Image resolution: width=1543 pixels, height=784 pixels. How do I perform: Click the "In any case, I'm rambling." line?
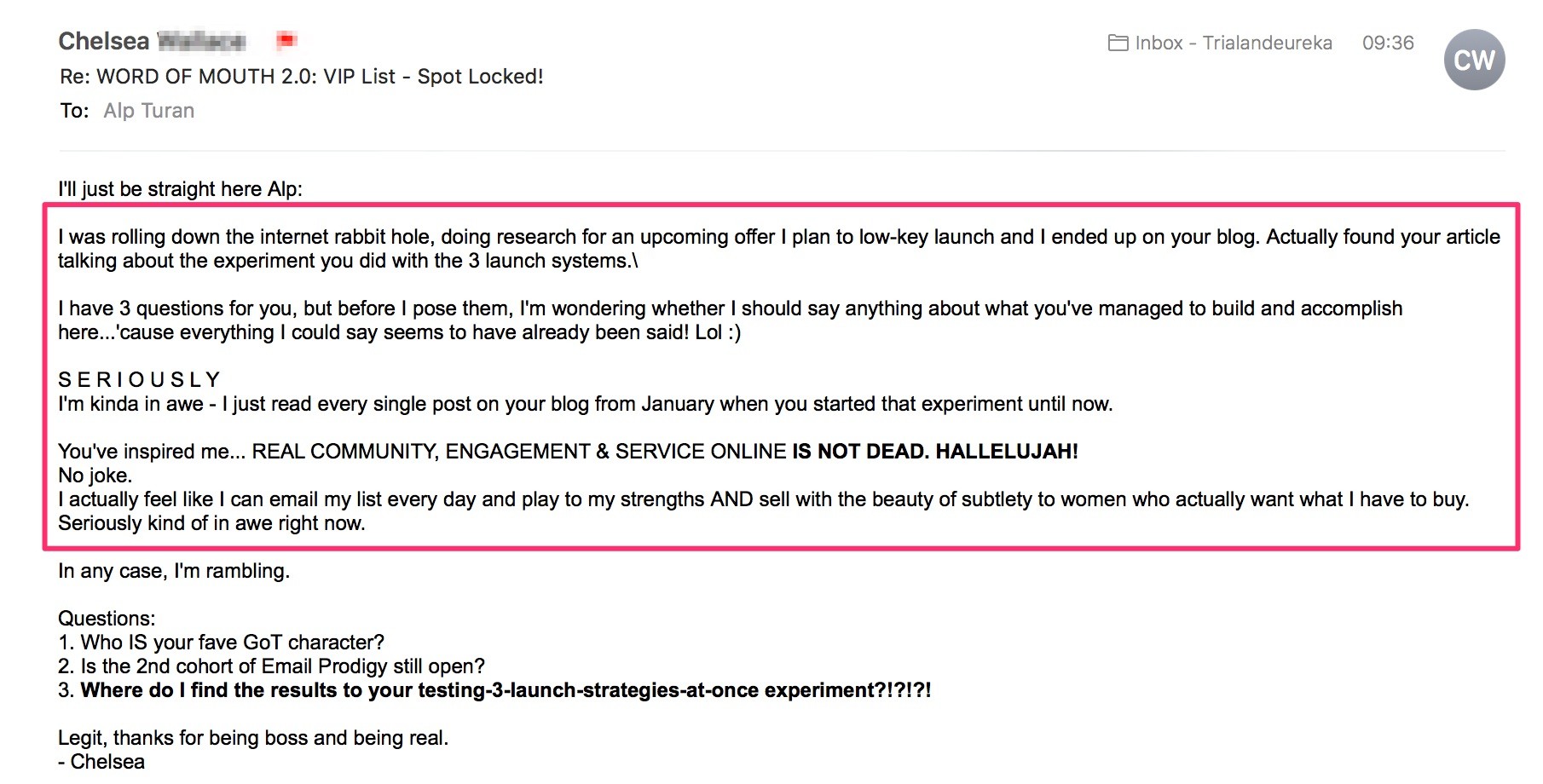[x=174, y=571]
